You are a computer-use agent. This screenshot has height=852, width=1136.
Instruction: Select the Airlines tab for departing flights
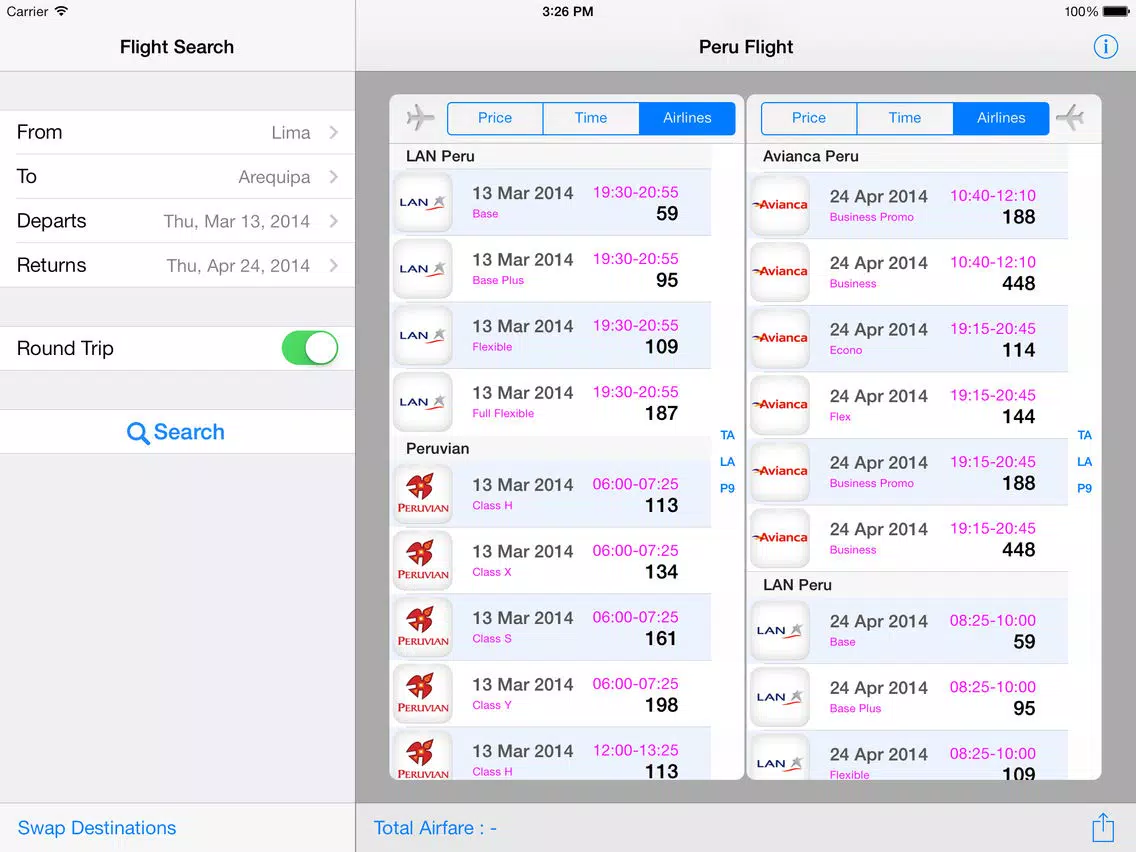click(687, 118)
